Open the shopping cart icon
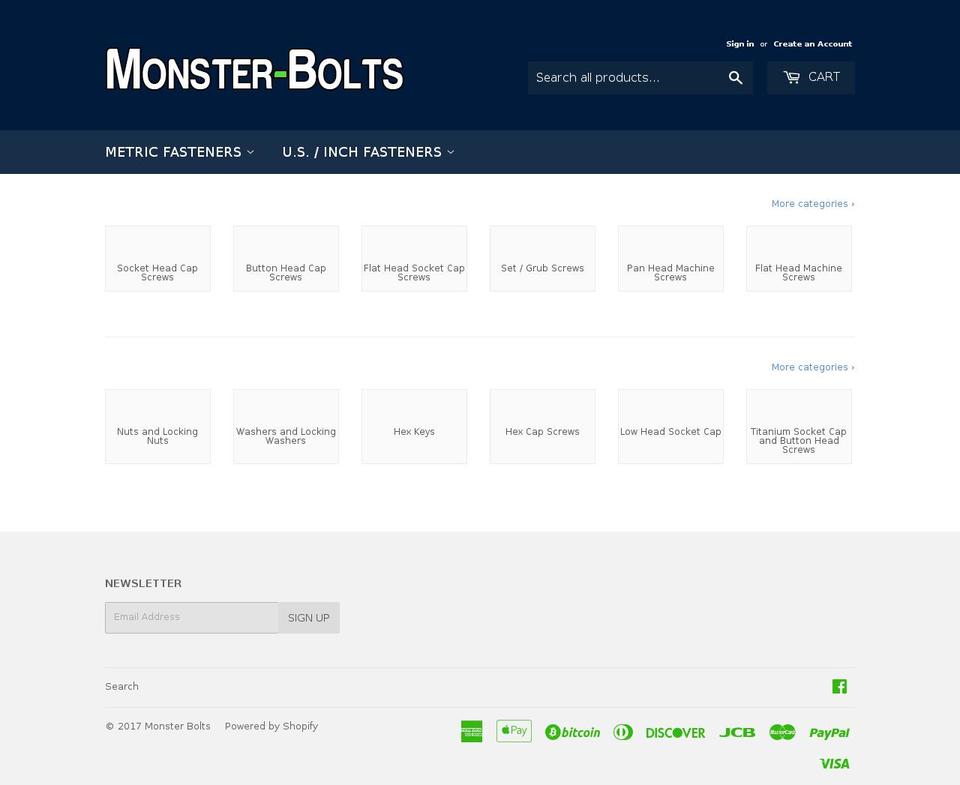 791,77
